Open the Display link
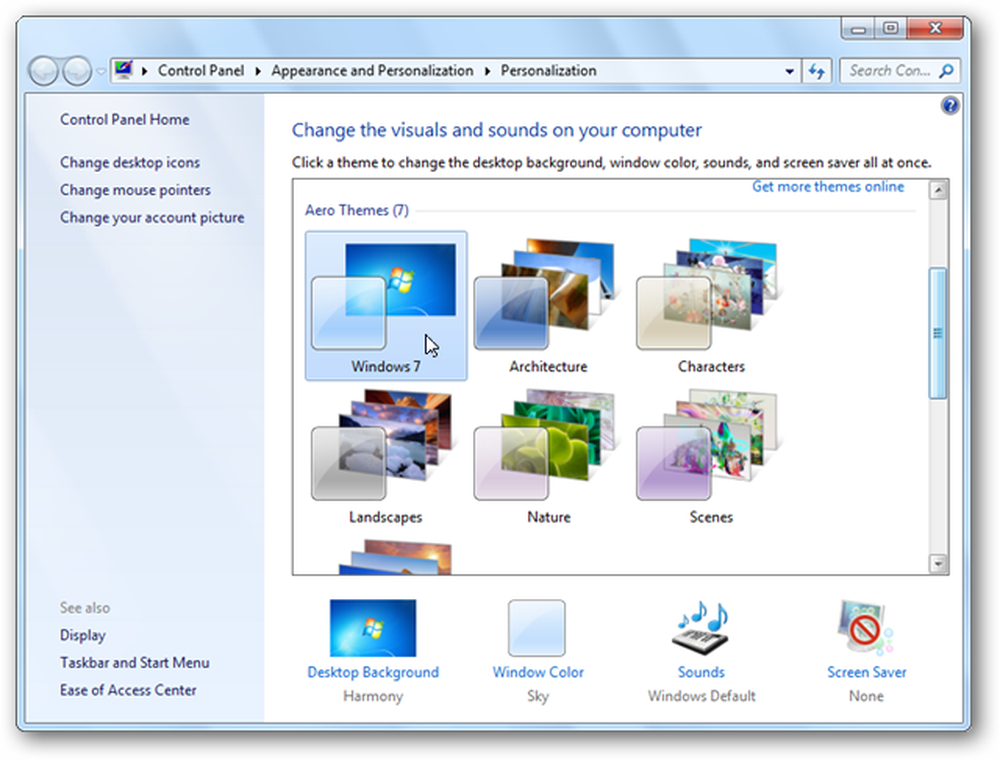Screen dimensions: 1000x760 tap(83, 635)
